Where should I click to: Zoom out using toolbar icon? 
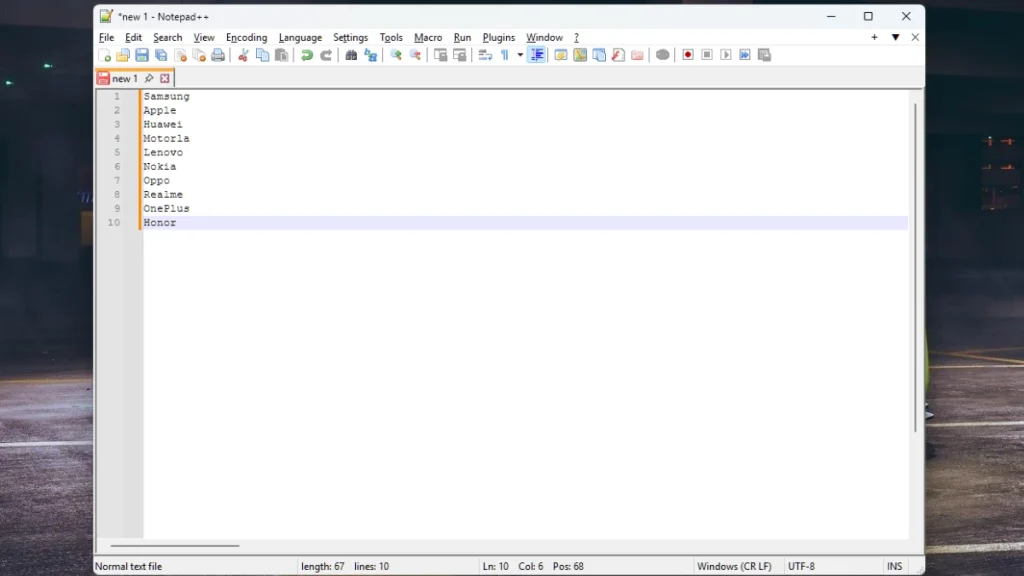(x=415, y=55)
